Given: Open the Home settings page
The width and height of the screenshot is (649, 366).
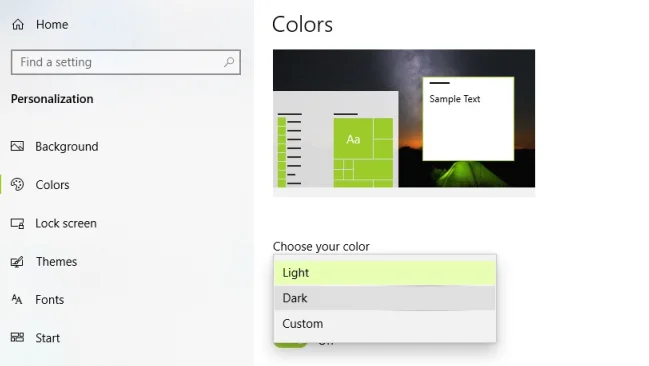Looking at the screenshot, I should [52, 24].
